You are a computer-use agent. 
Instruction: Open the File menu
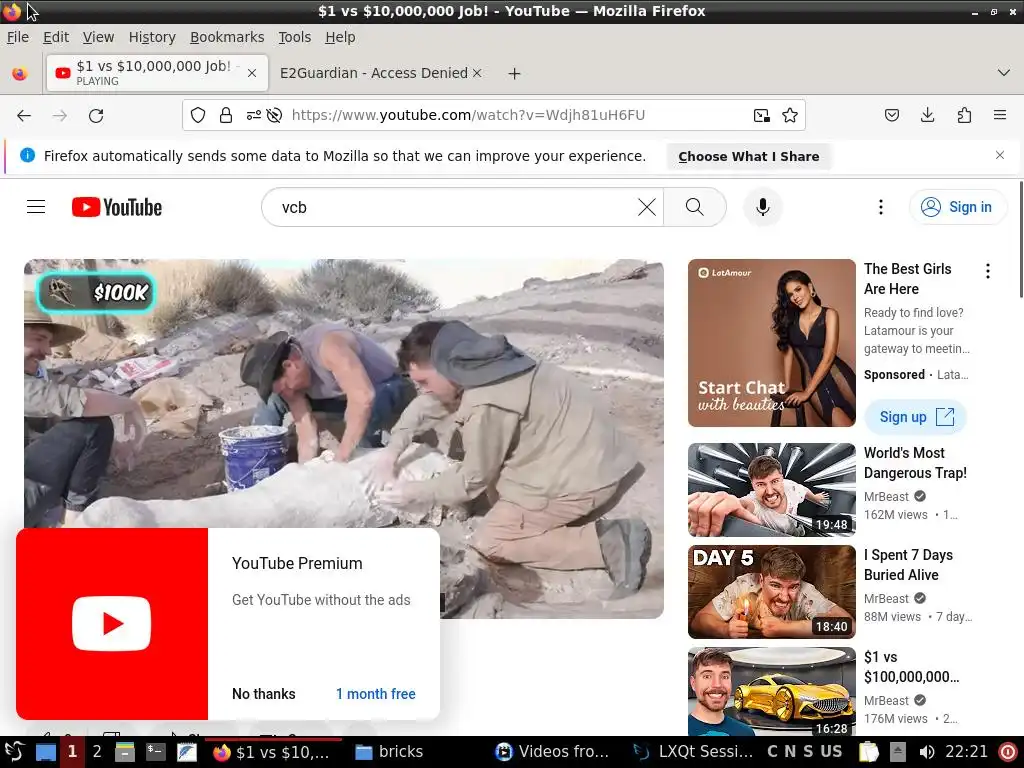point(18,37)
